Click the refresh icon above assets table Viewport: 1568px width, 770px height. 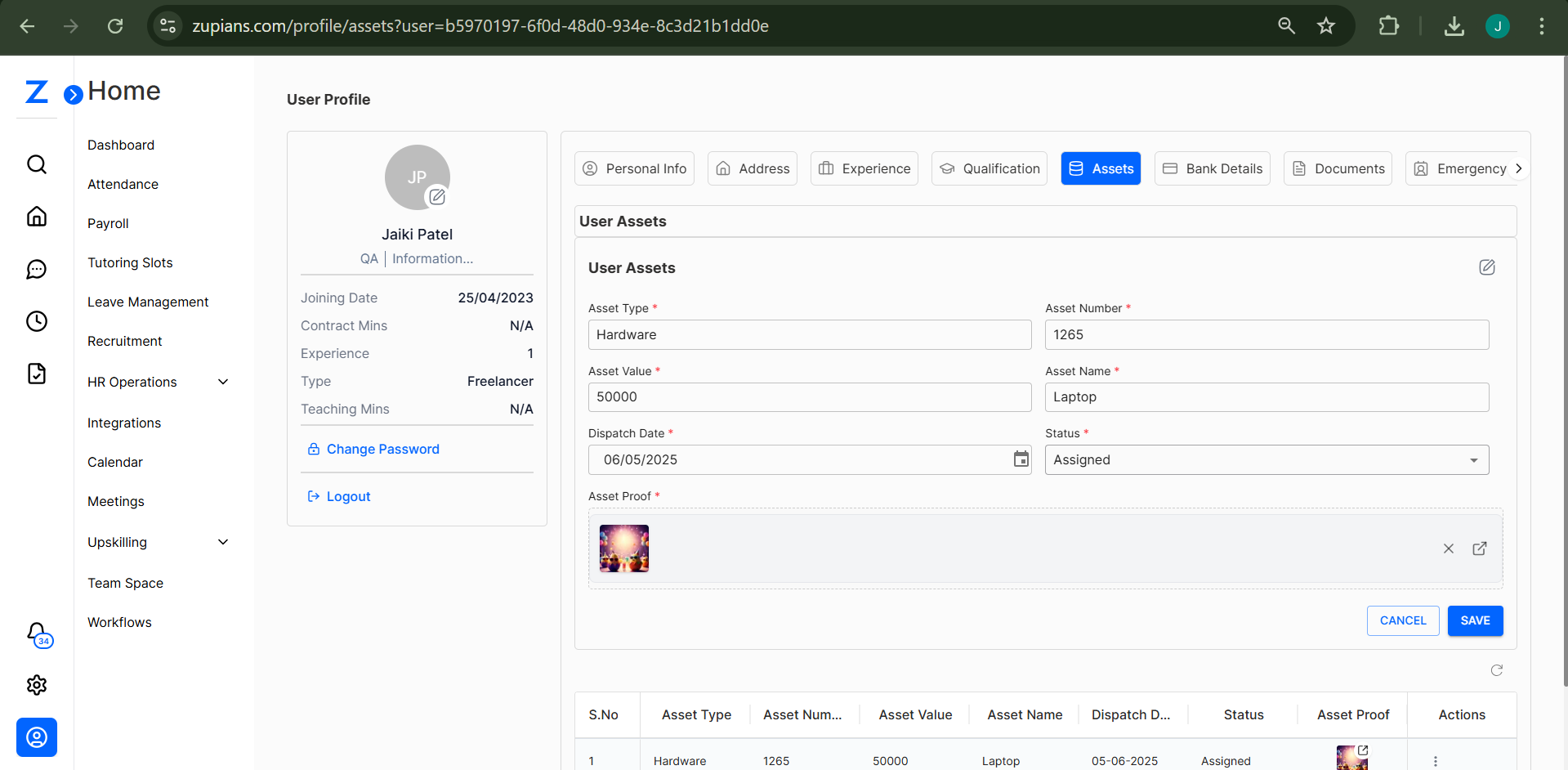pos(1496,670)
